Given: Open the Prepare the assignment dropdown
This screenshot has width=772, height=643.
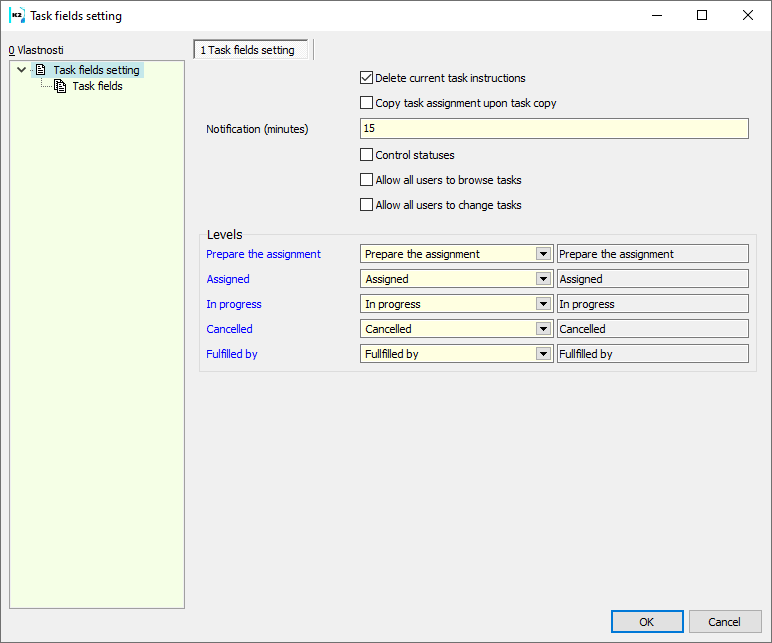Looking at the screenshot, I should click(543, 254).
